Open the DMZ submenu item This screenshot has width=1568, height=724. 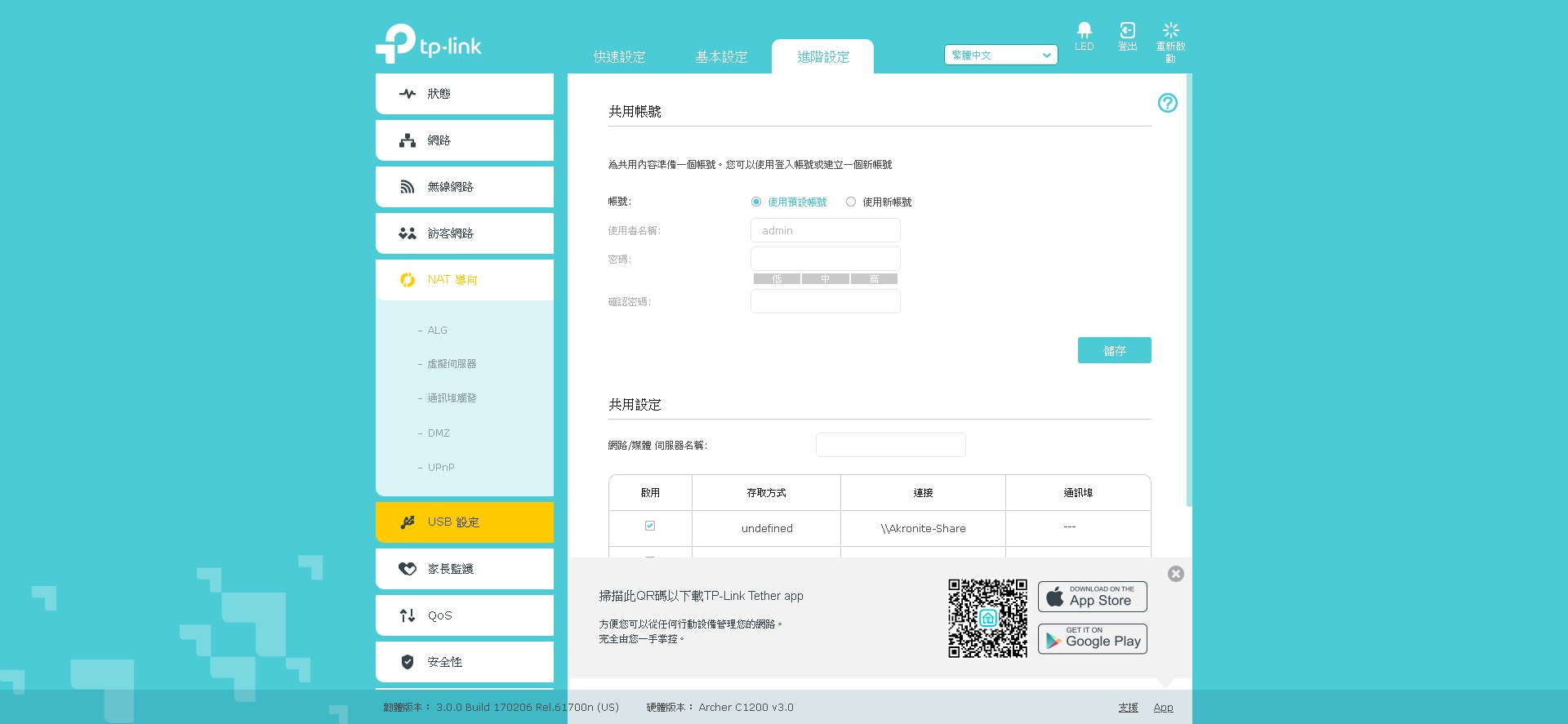click(439, 433)
